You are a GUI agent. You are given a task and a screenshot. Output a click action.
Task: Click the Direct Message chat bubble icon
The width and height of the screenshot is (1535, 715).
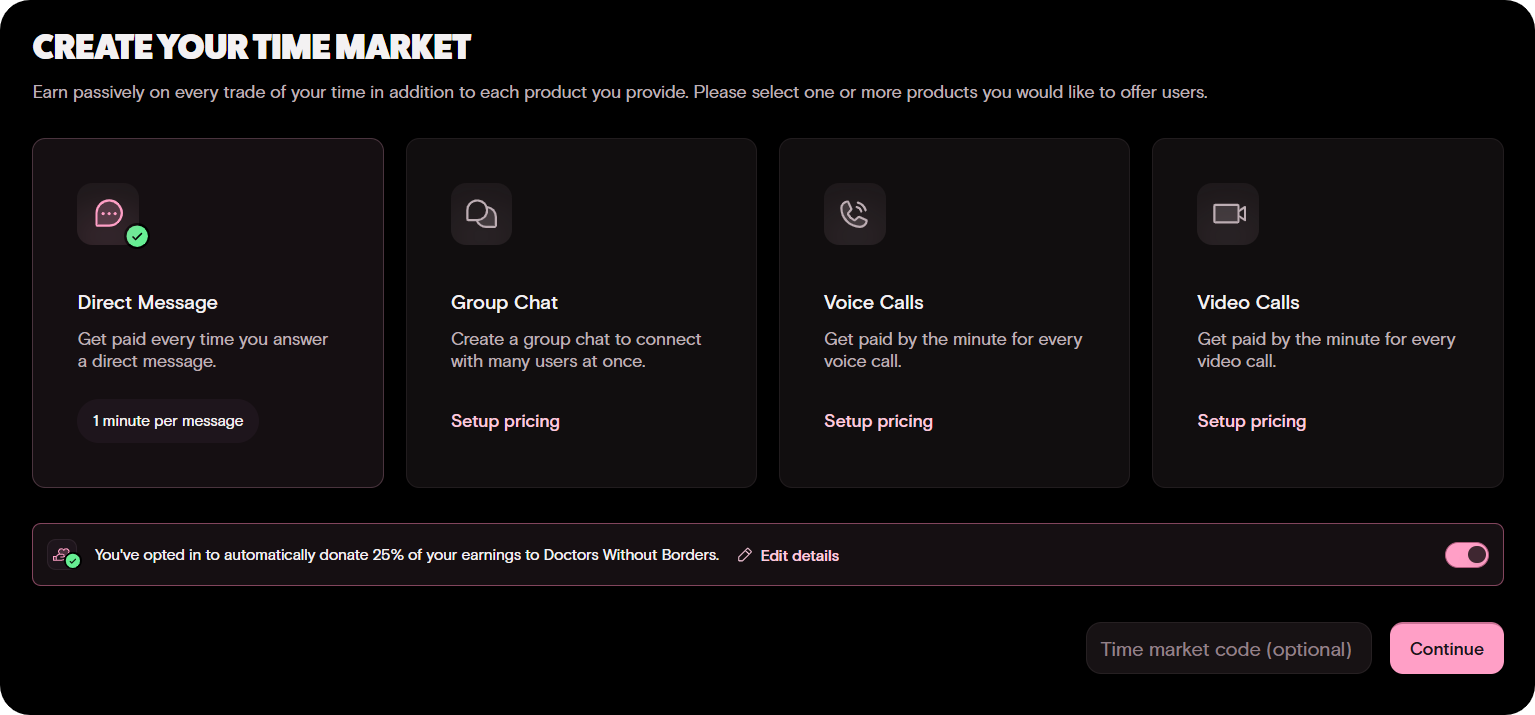[x=108, y=213]
